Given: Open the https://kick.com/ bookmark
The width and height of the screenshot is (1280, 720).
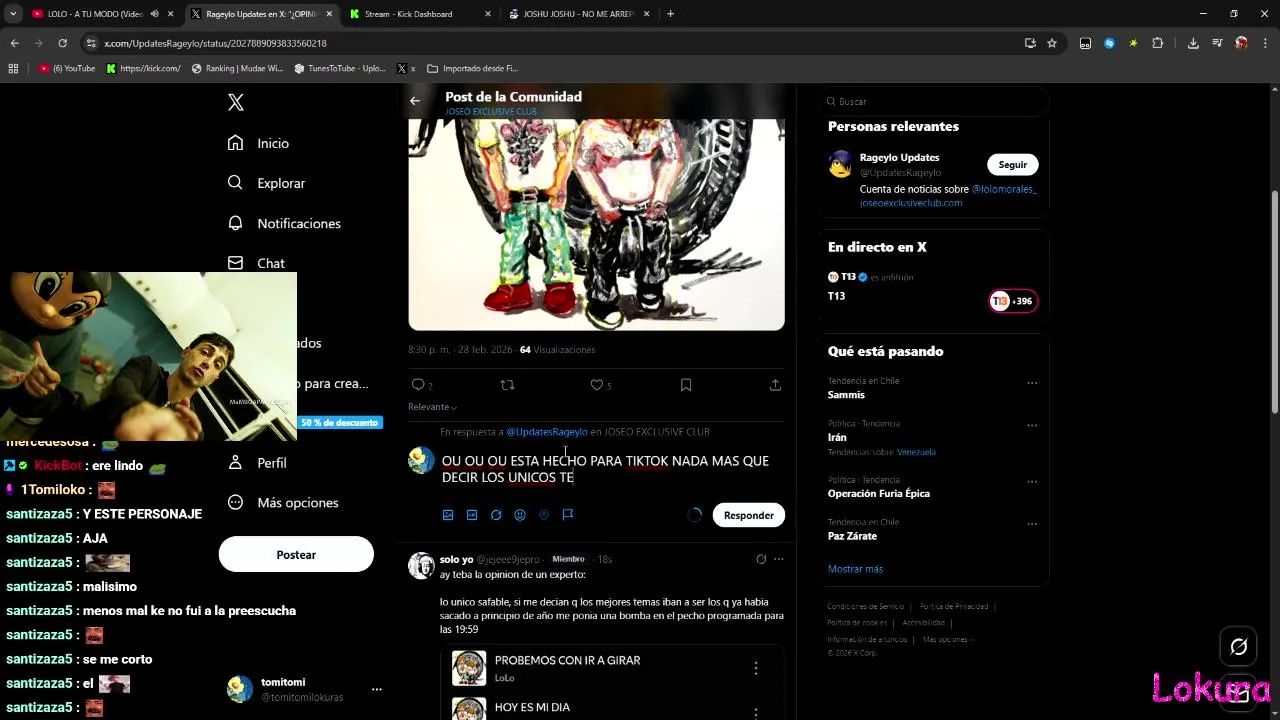Looking at the screenshot, I should click(143, 69).
